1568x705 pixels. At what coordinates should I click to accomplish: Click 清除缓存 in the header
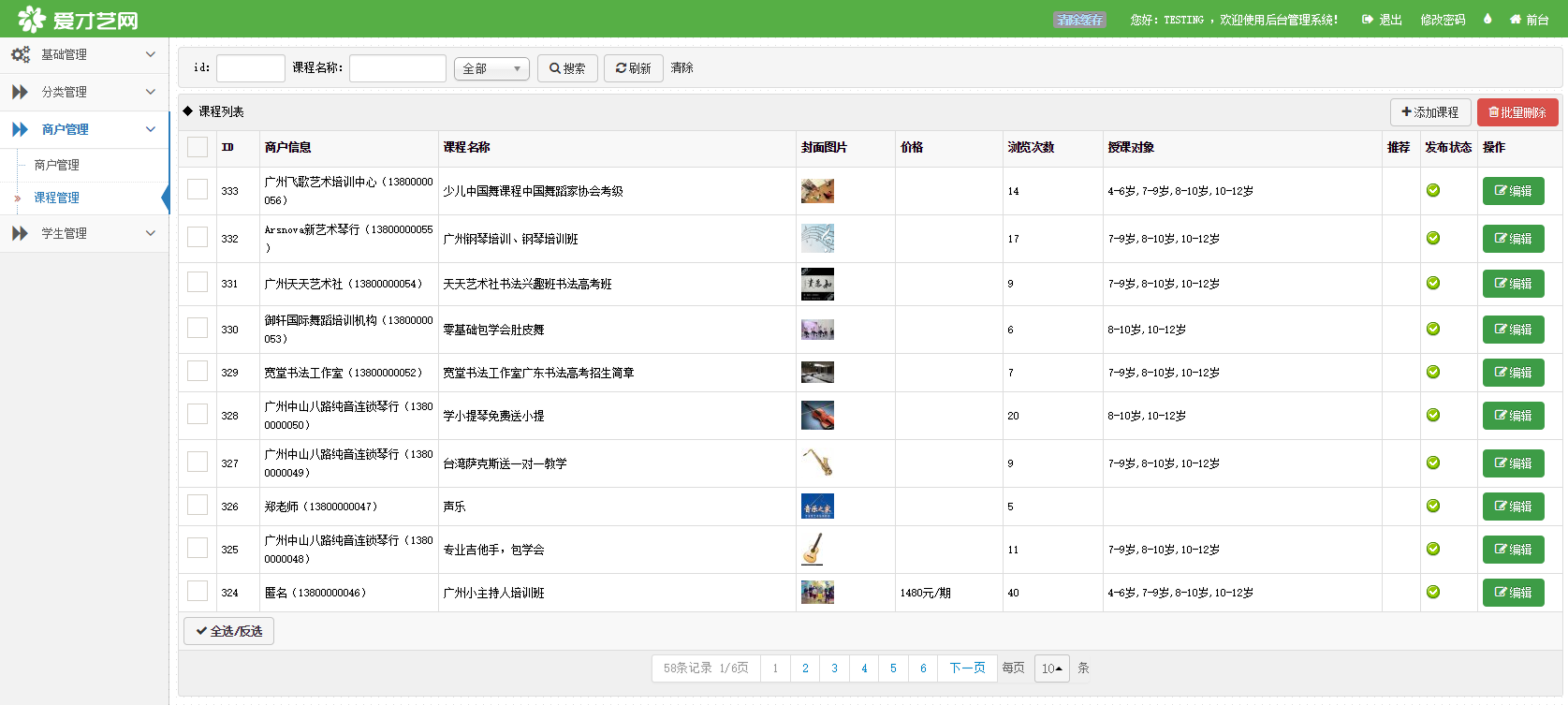1079,20
